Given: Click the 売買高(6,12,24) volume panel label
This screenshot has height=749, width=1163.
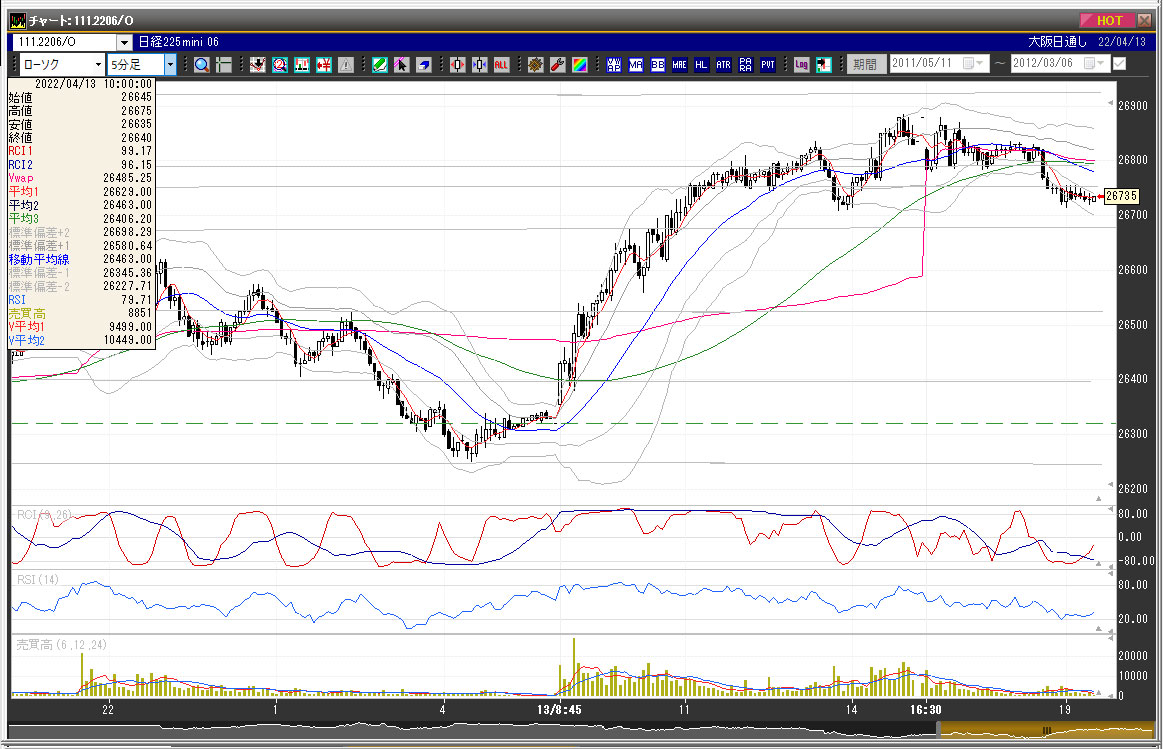Looking at the screenshot, I should [x=62, y=644].
